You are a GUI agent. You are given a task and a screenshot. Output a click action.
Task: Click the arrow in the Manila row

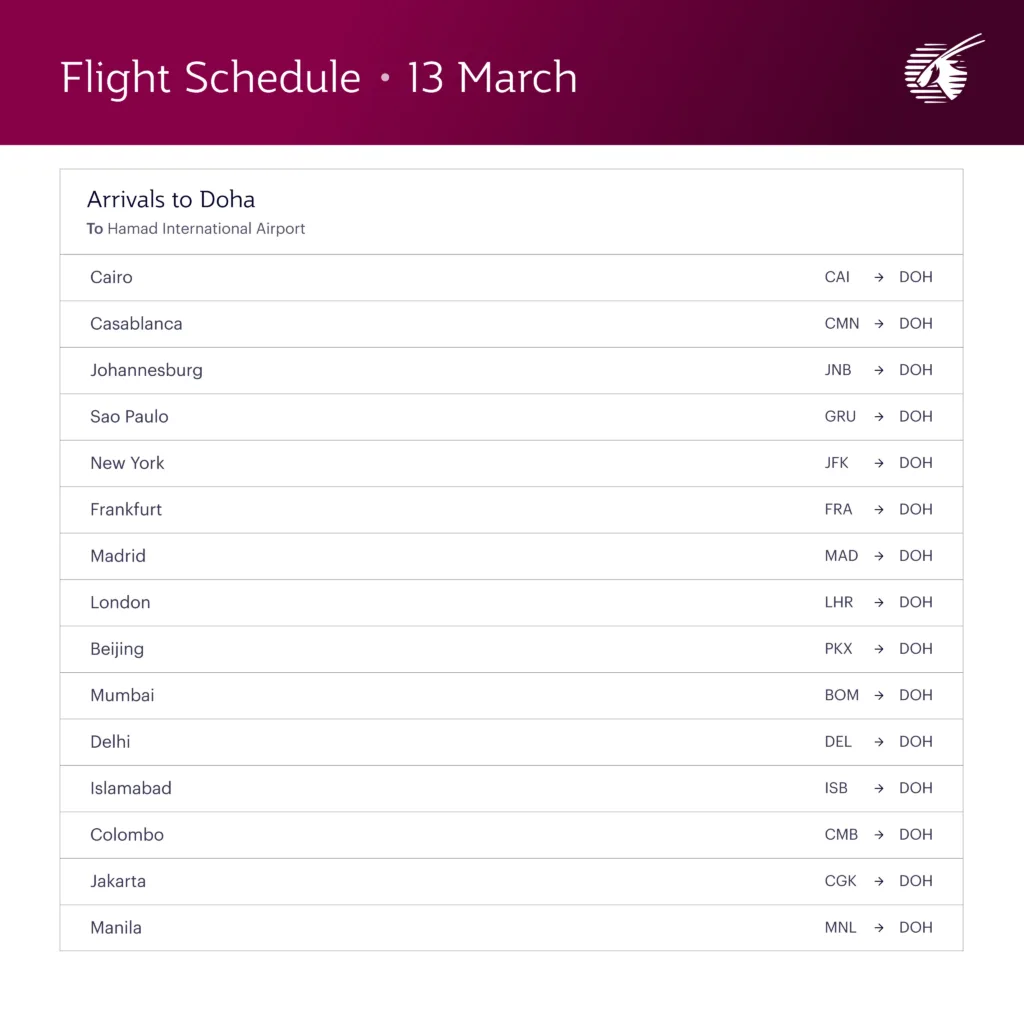click(x=879, y=928)
